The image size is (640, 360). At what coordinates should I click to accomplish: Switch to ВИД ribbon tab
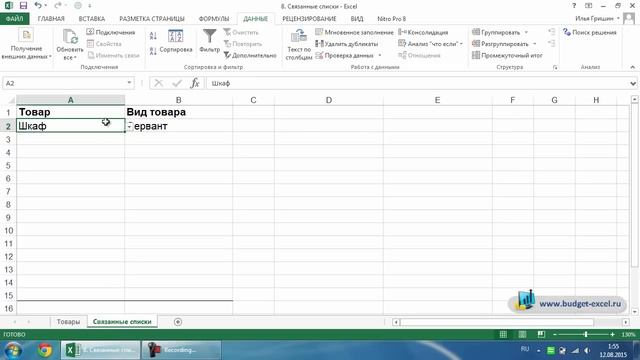point(357,19)
